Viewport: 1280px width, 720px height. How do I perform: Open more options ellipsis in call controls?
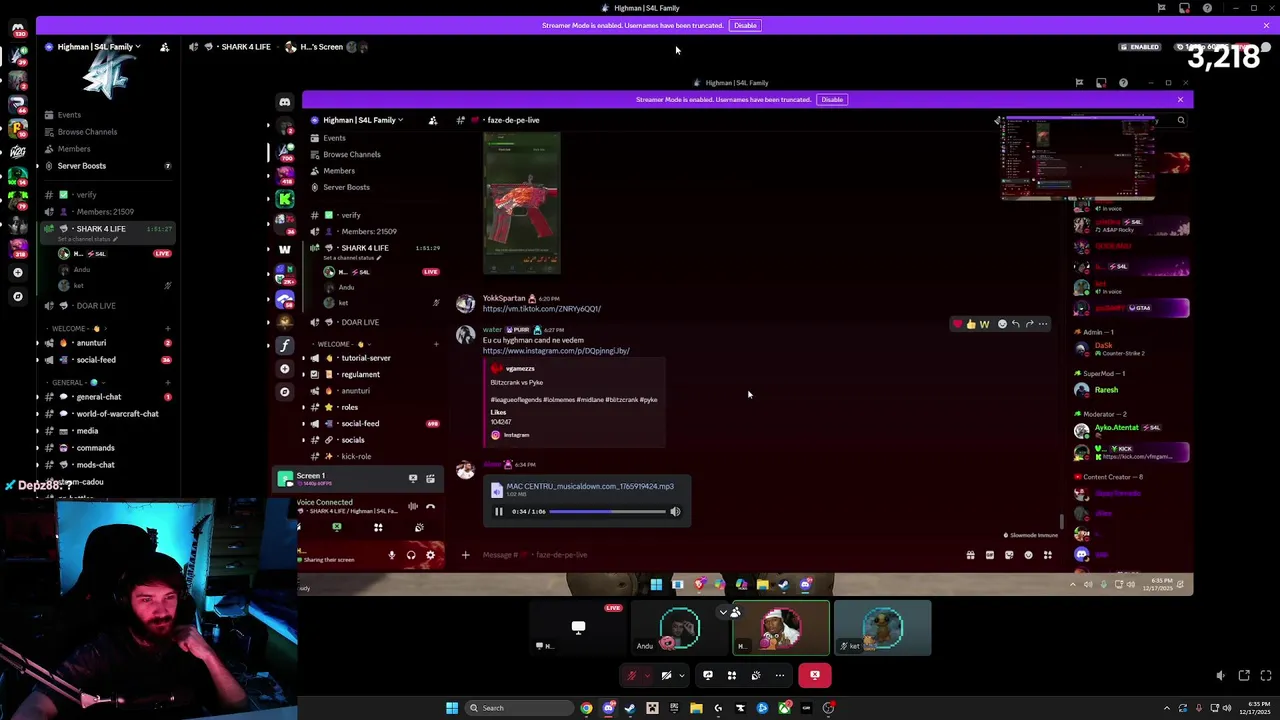click(780, 676)
